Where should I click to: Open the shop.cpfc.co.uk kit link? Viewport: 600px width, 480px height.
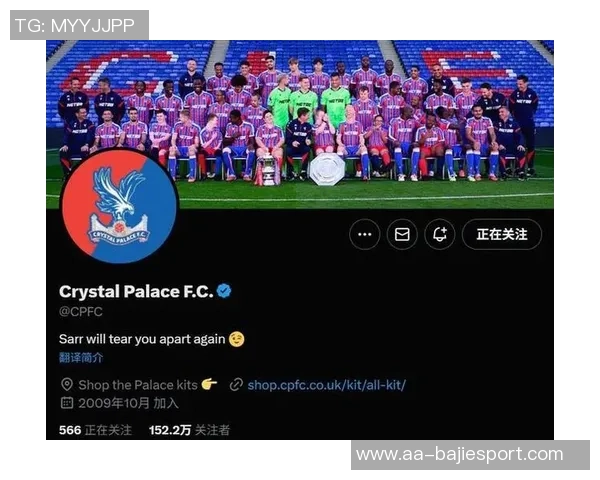(326, 385)
